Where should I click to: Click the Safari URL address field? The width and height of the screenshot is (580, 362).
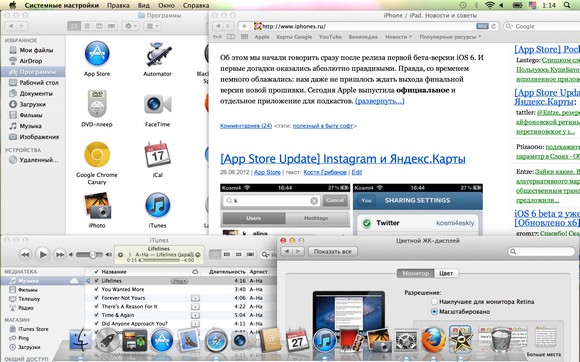(364, 26)
